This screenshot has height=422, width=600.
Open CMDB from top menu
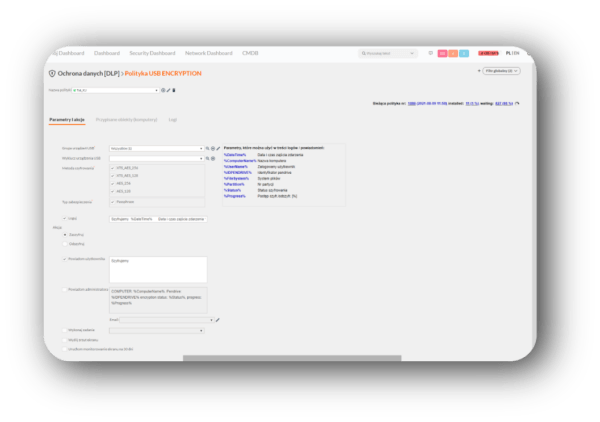(250, 53)
